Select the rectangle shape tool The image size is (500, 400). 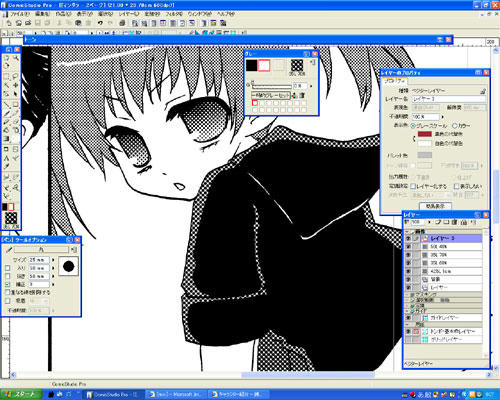pyautogui.click(x=16, y=104)
